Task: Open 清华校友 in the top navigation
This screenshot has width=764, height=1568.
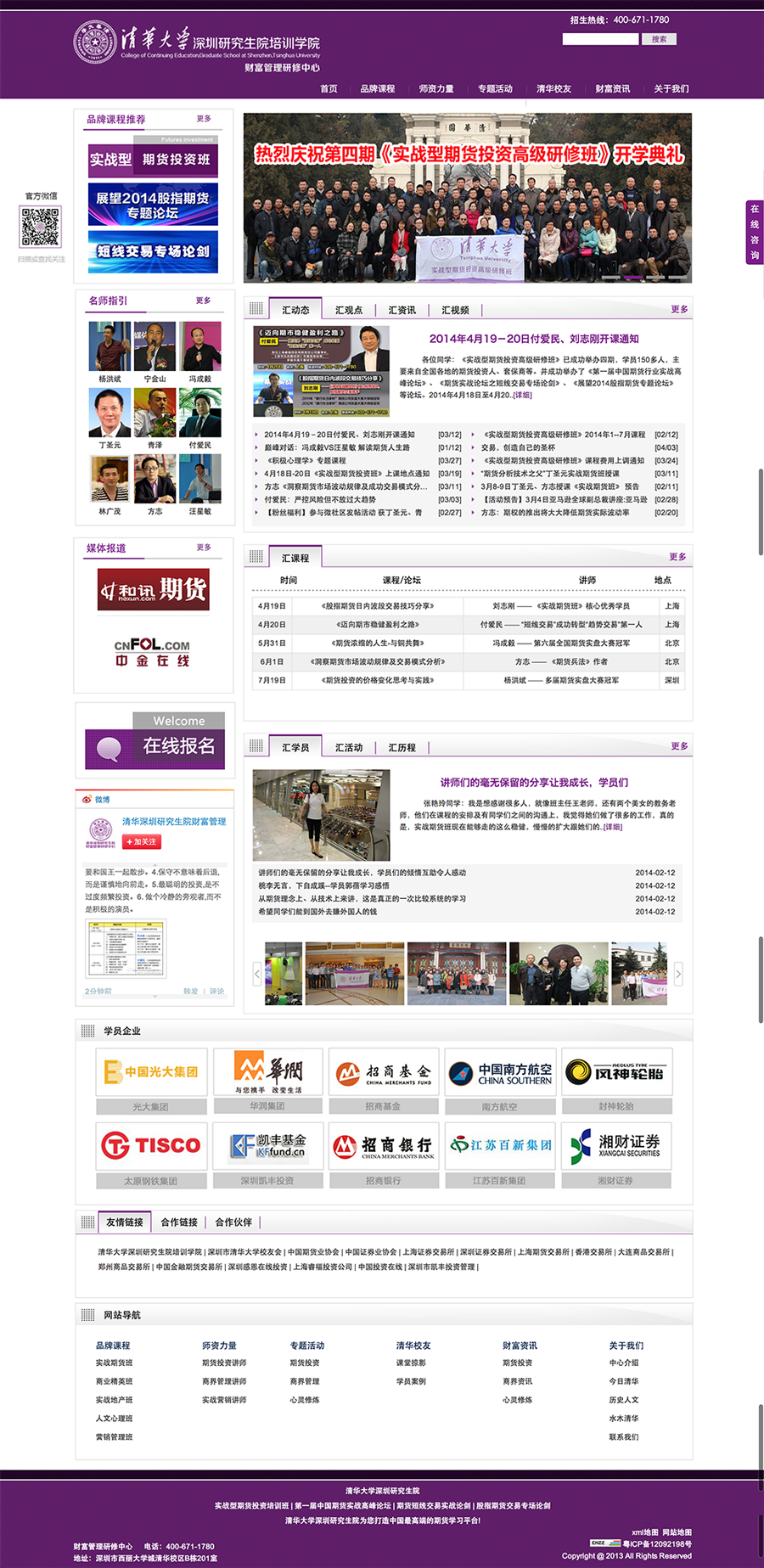Action: [x=553, y=89]
